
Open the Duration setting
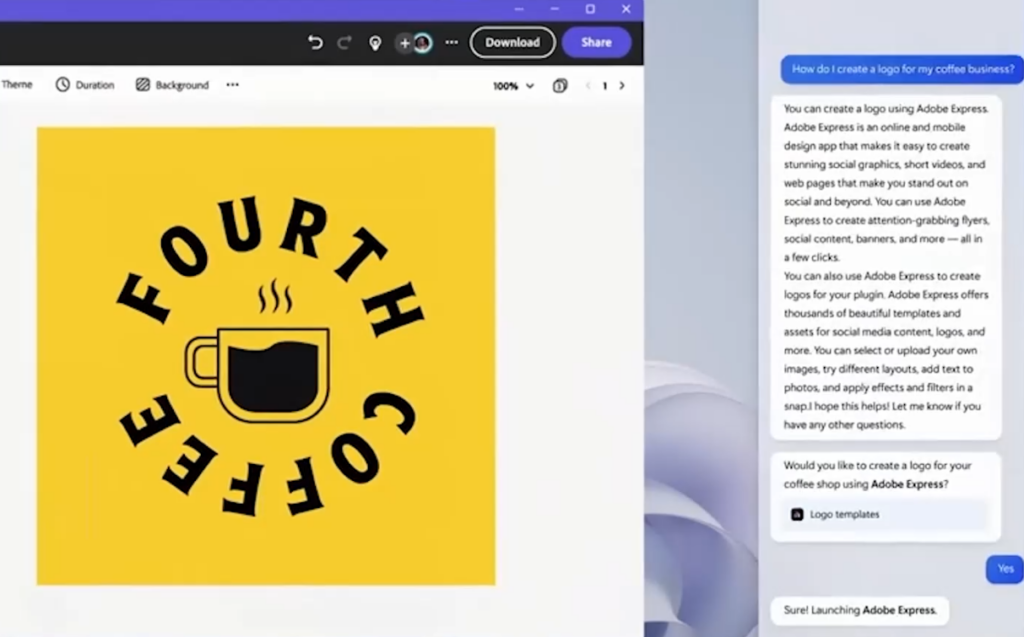85,85
